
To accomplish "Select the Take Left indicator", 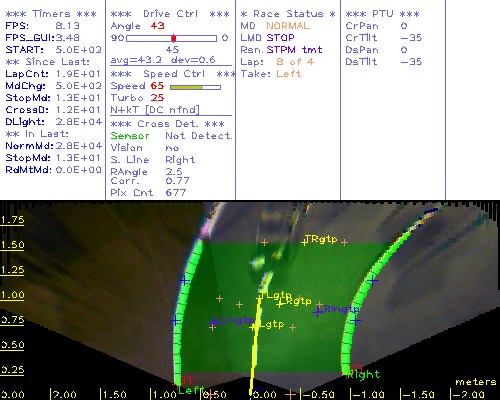I will click(x=271, y=74).
